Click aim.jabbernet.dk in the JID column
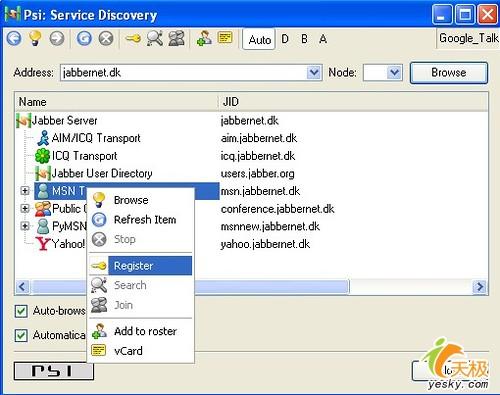The image size is (500, 395). 259,138
